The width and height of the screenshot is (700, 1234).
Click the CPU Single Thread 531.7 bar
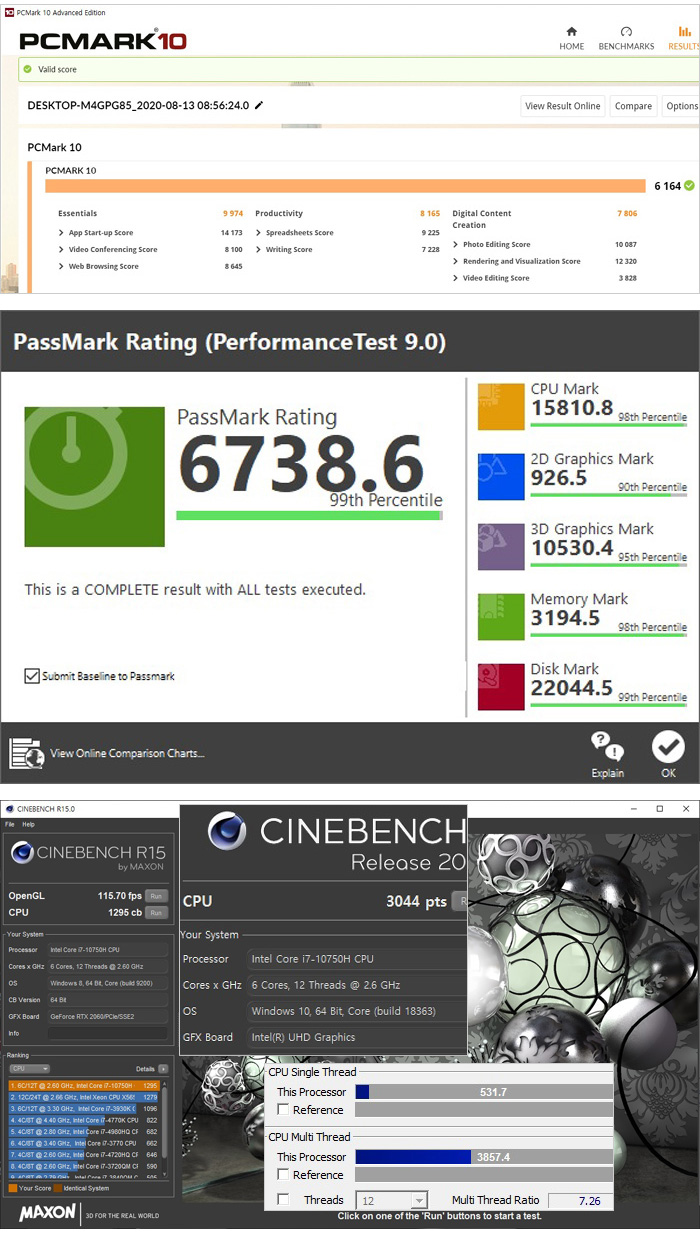click(484, 1092)
